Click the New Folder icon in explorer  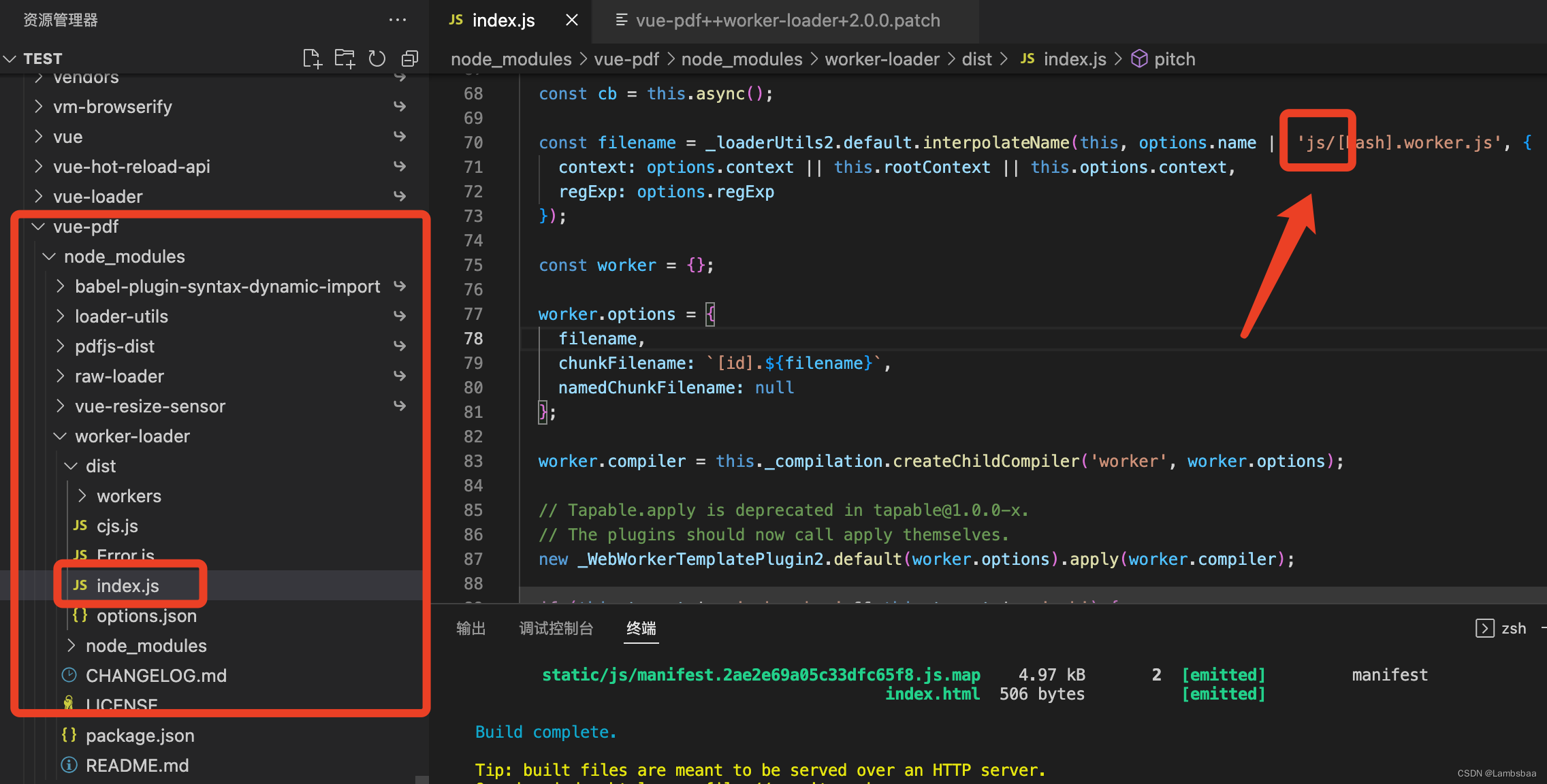pyautogui.click(x=345, y=59)
